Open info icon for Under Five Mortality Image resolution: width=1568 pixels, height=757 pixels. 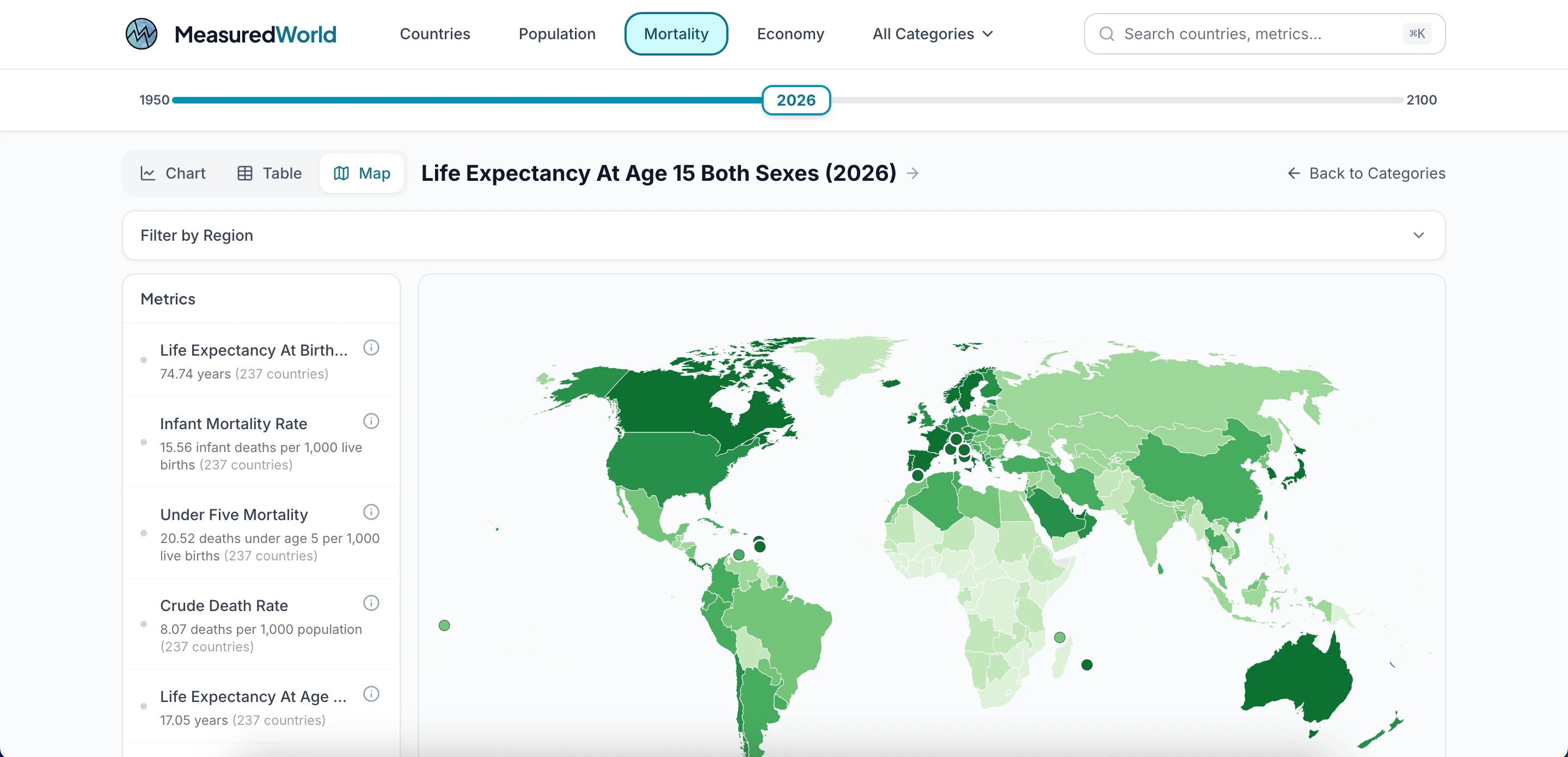pos(371,512)
